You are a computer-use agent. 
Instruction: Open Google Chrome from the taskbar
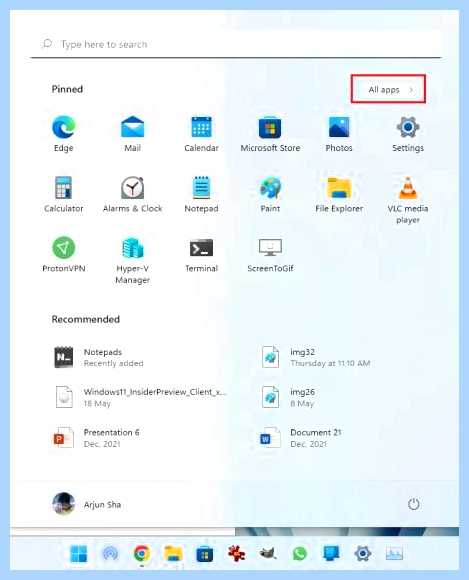pos(142,554)
